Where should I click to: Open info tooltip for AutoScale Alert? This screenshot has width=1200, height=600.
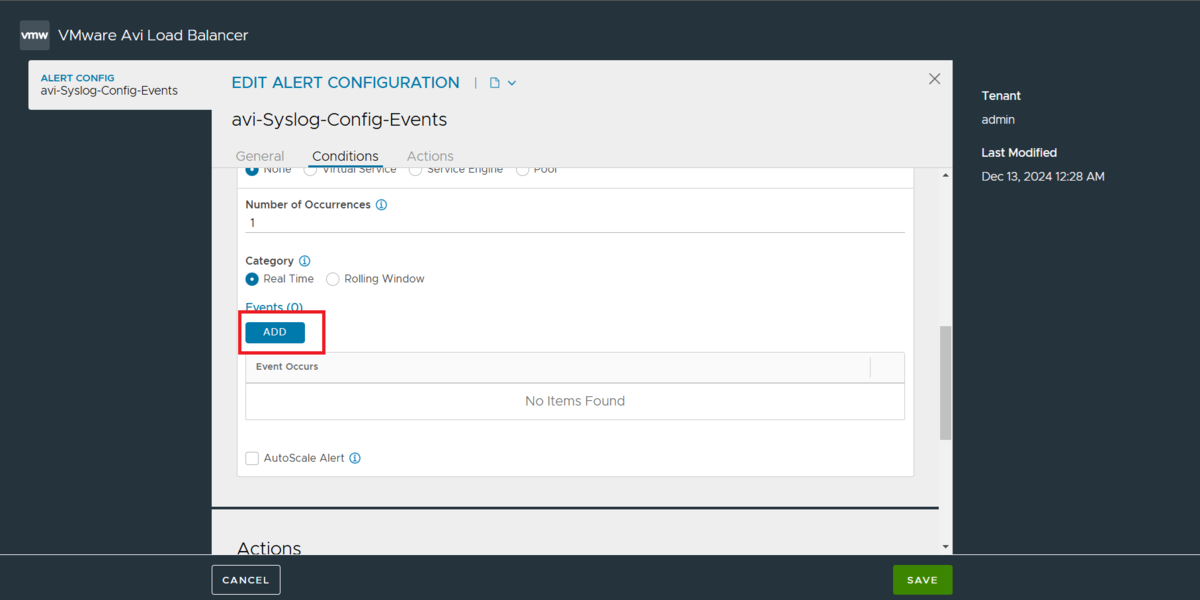pos(355,458)
